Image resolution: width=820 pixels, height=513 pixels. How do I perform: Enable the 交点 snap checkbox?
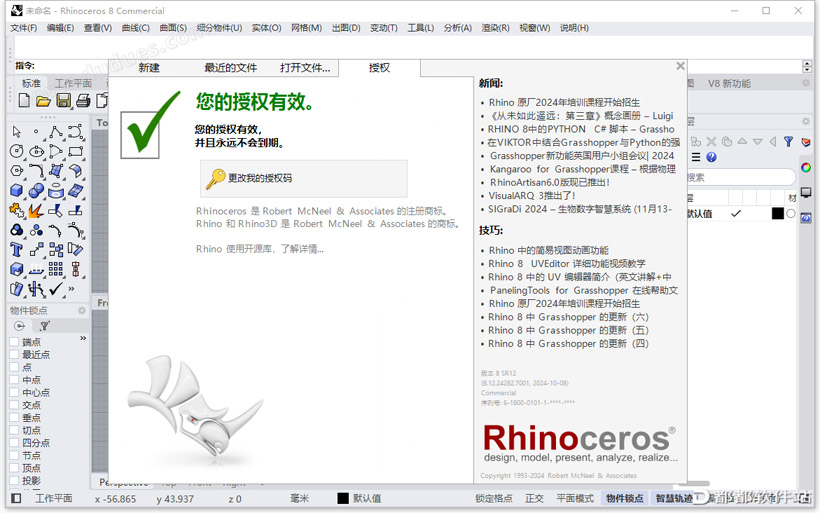[14, 405]
